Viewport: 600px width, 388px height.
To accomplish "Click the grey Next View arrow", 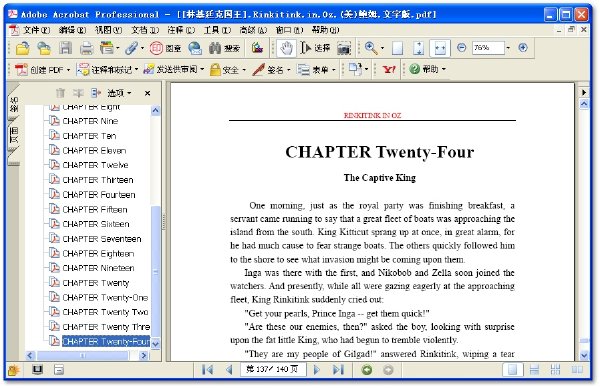I will tap(388, 370).
